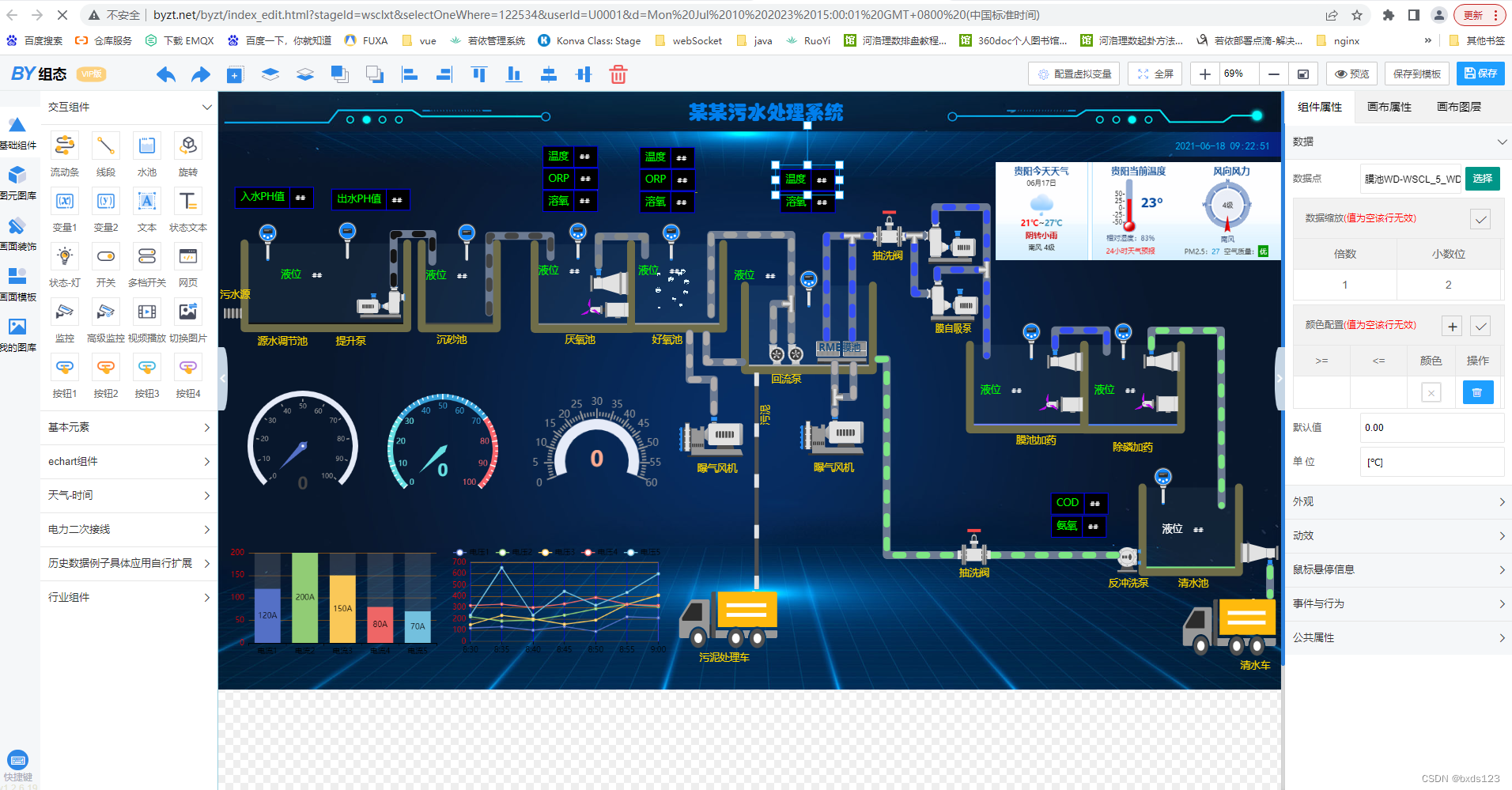
Task: Click the bring to front icon
Action: point(340,74)
